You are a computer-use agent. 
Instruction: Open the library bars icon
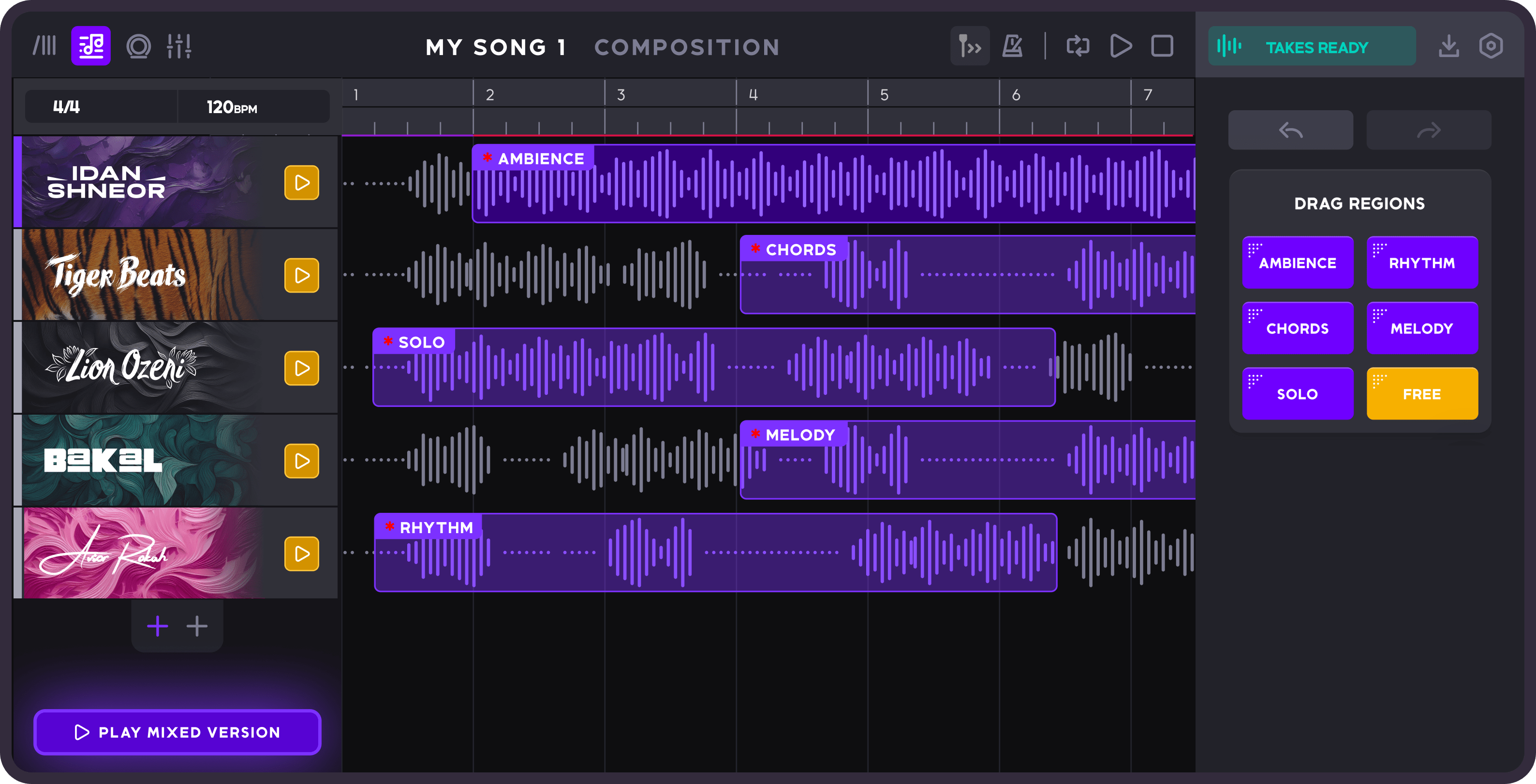pyautogui.click(x=44, y=46)
